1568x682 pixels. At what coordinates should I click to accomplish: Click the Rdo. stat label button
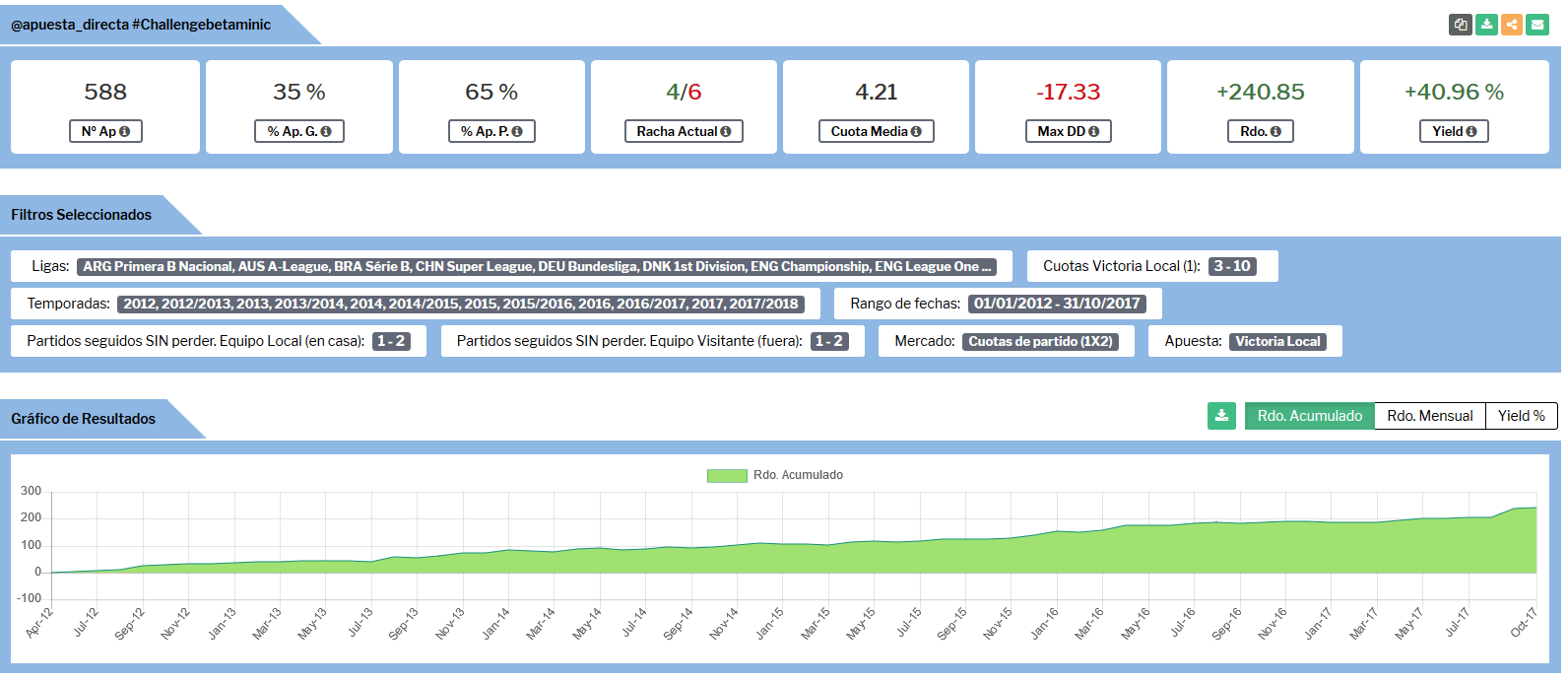(1260, 131)
